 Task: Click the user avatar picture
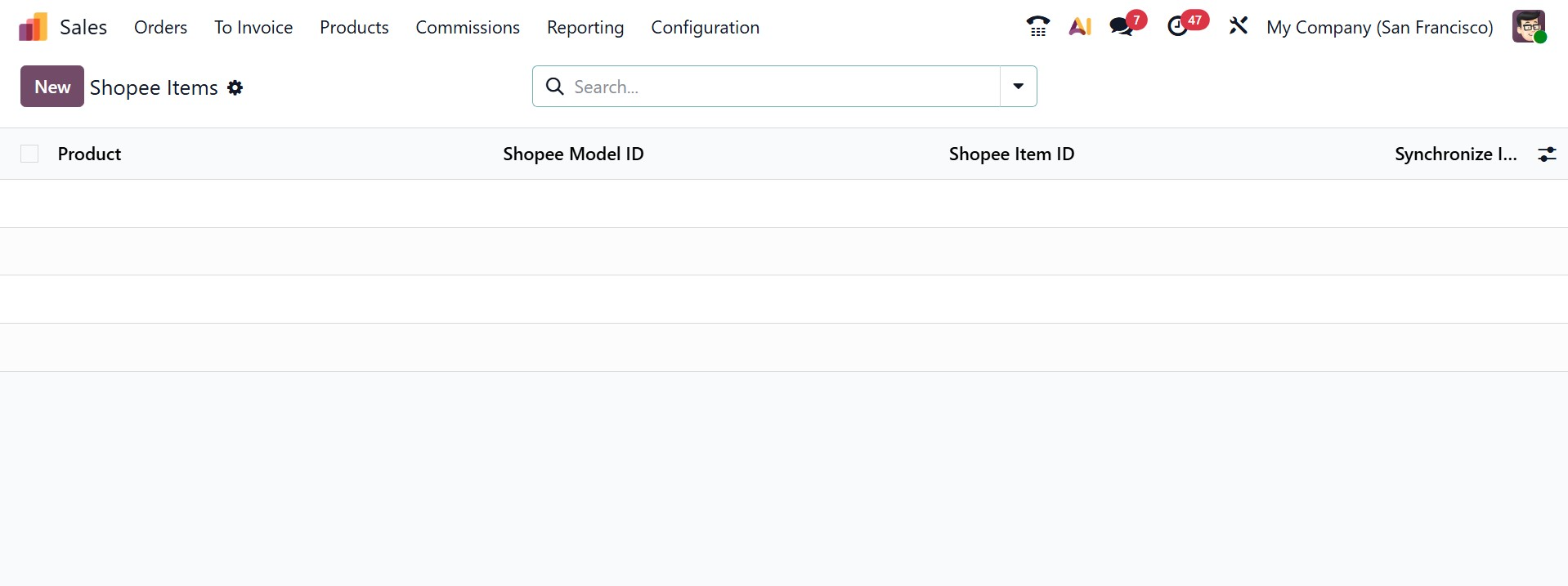pyautogui.click(x=1527, y=26)
